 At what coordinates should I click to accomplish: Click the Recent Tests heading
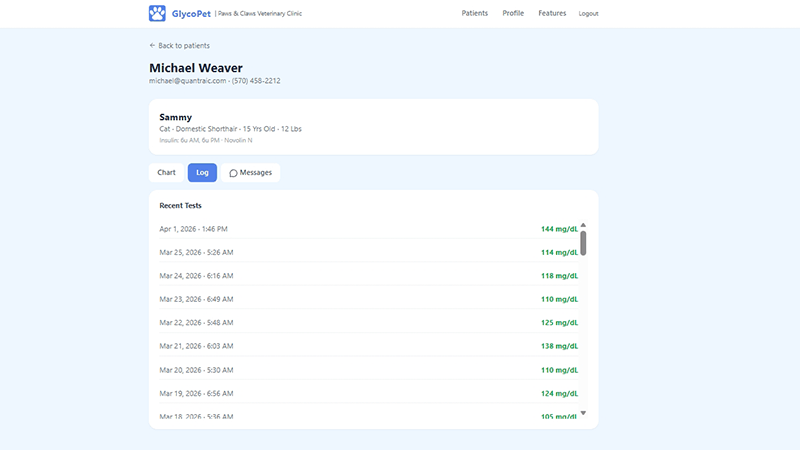click(x=180, y=206)
